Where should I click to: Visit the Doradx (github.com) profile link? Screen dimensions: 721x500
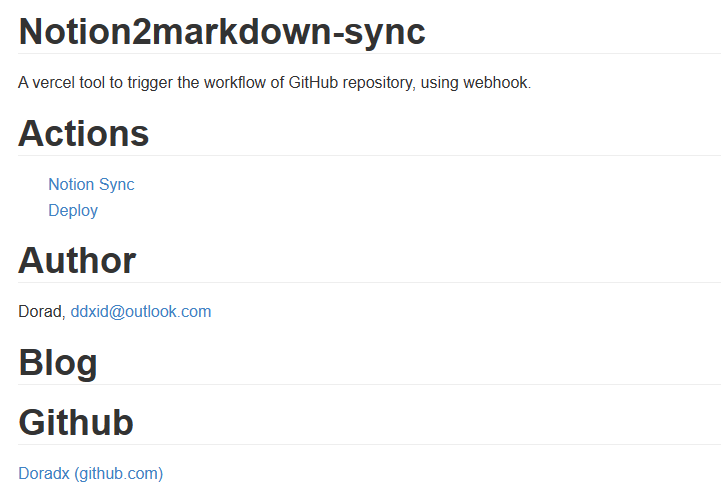point(91,473)
